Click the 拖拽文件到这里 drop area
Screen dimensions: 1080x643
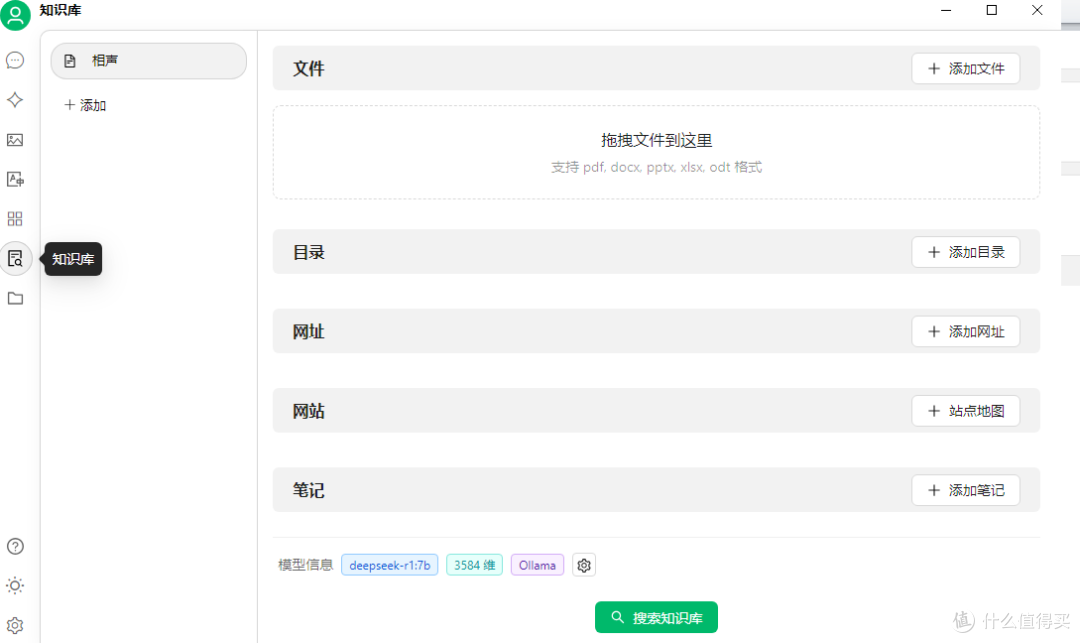tap(656, 152)
